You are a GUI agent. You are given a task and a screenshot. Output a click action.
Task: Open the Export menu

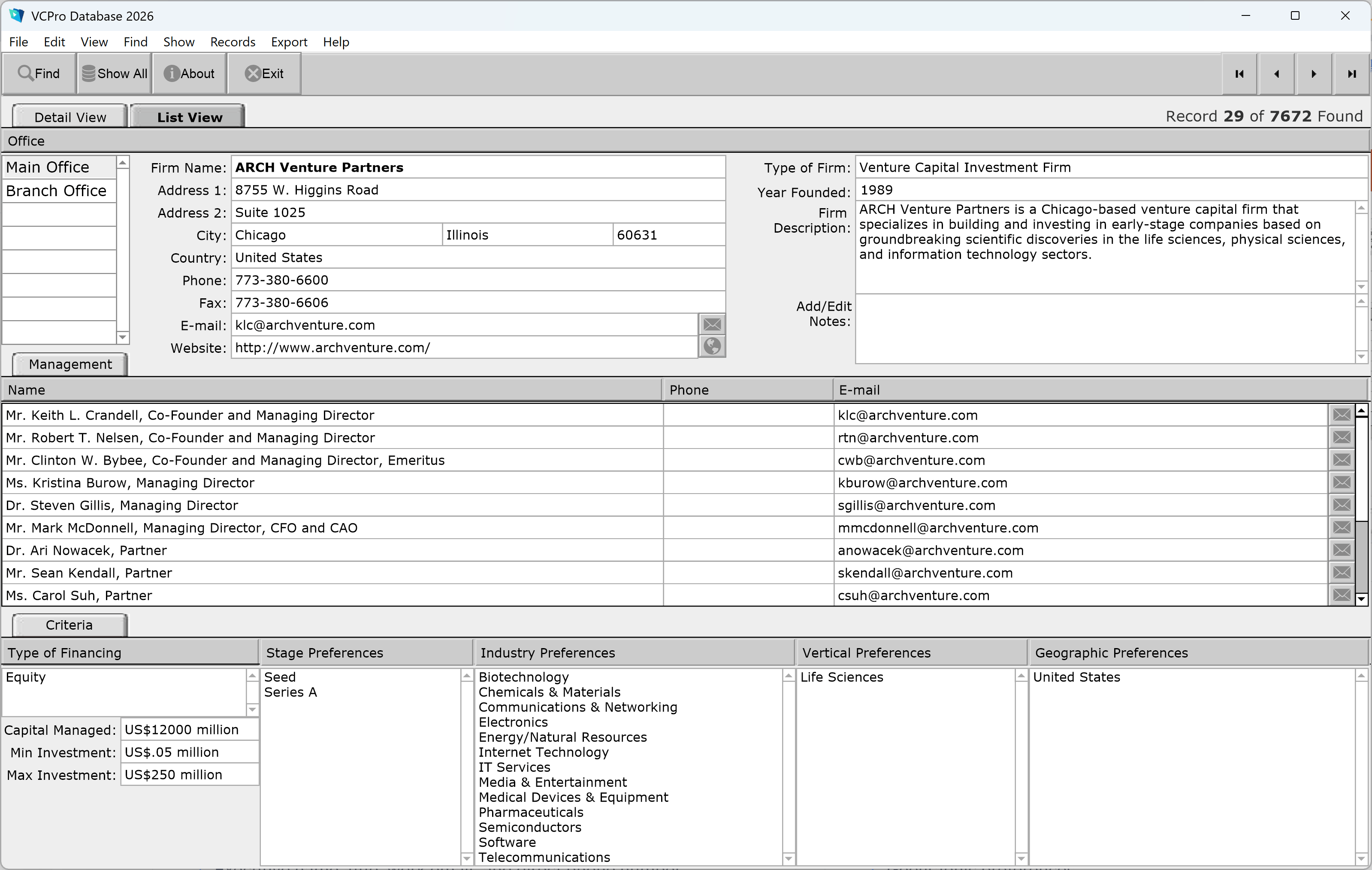289,42
